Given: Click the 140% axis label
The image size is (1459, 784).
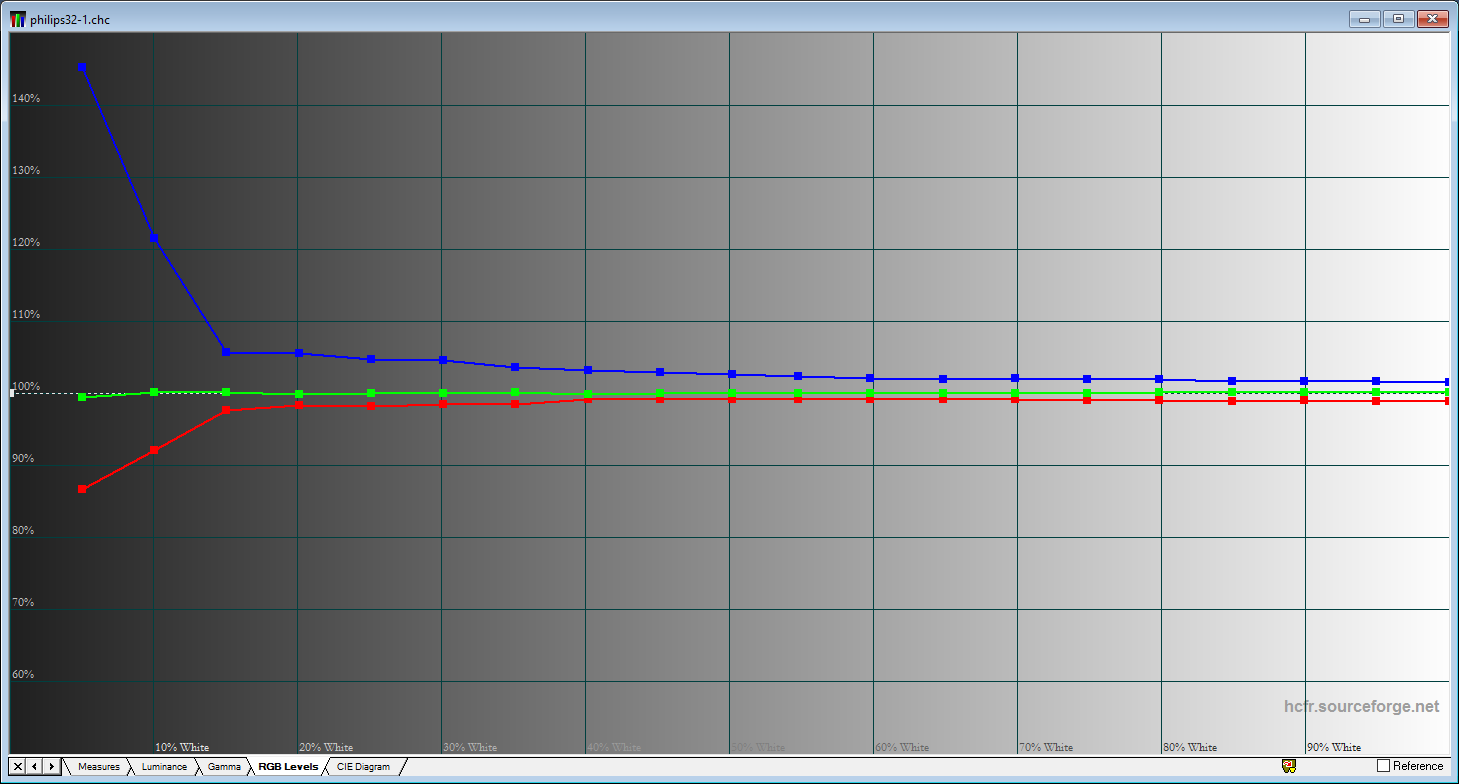Looking at the screenshot, I should (x=26, y=99).
